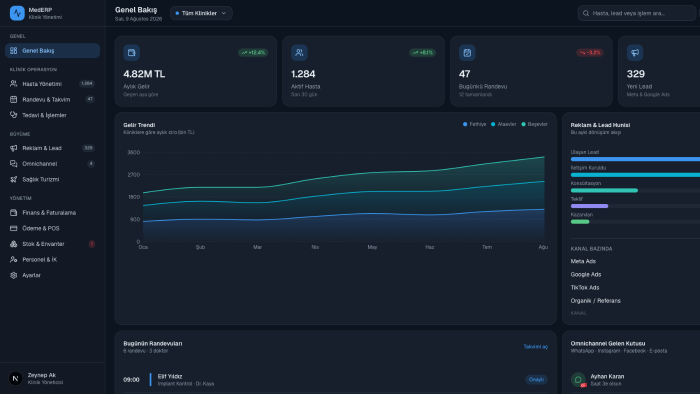The height and width of the screenshot is (394, 700).
Task: Click the chevron in the Tüm Klinikler selector
Action: point(224,13)
